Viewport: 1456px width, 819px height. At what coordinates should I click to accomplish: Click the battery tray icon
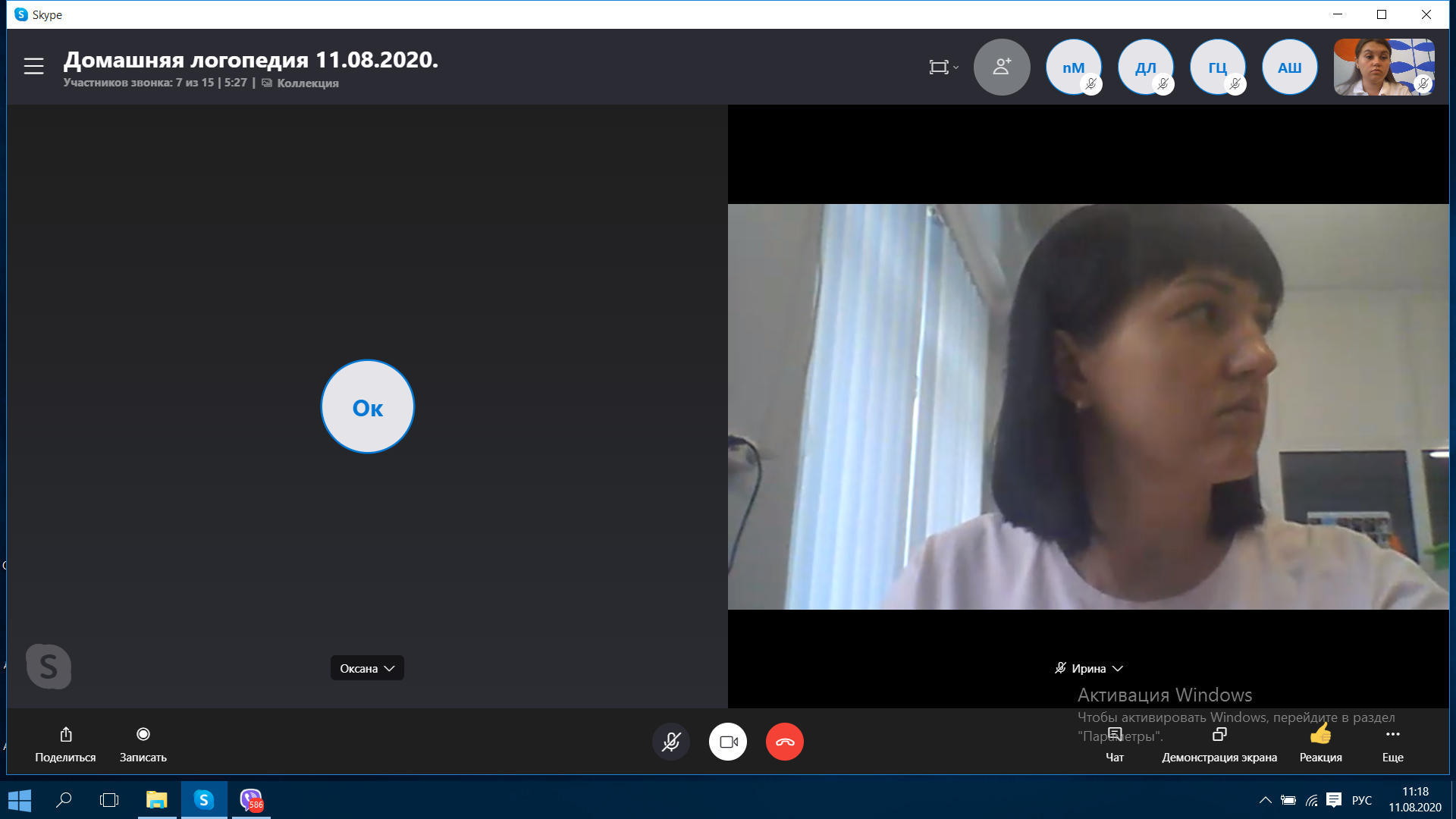[1288, 800]
